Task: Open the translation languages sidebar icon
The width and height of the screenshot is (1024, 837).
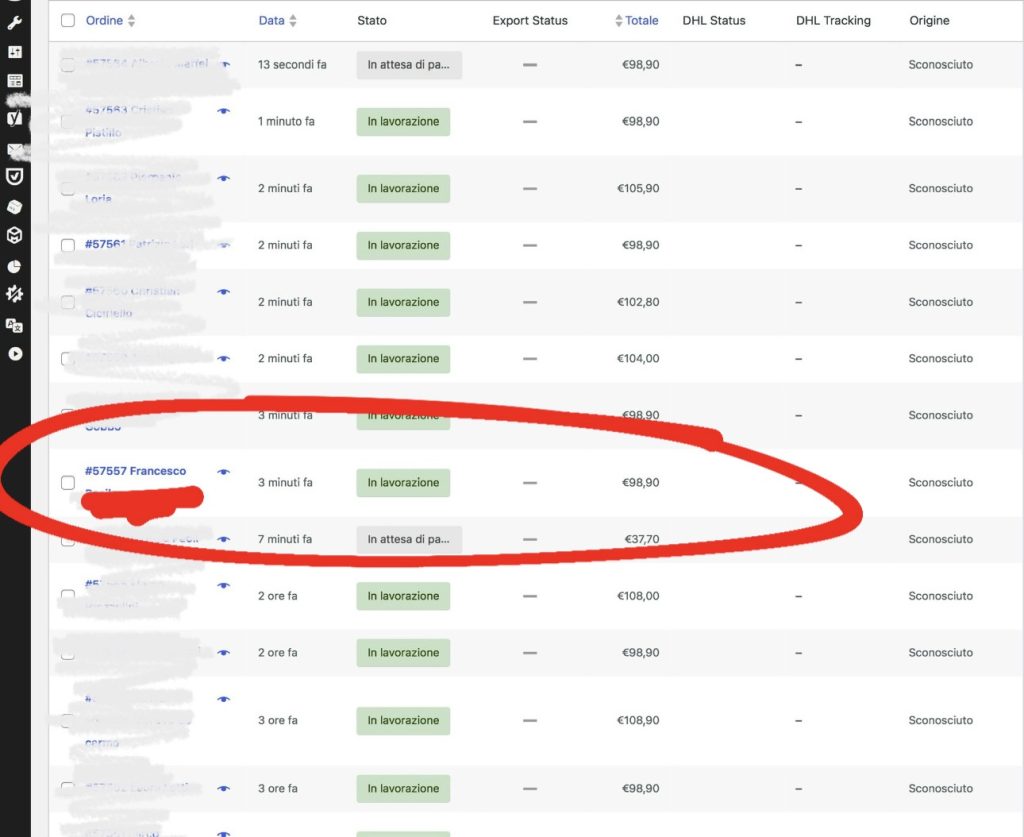Action: pos(14,325)
